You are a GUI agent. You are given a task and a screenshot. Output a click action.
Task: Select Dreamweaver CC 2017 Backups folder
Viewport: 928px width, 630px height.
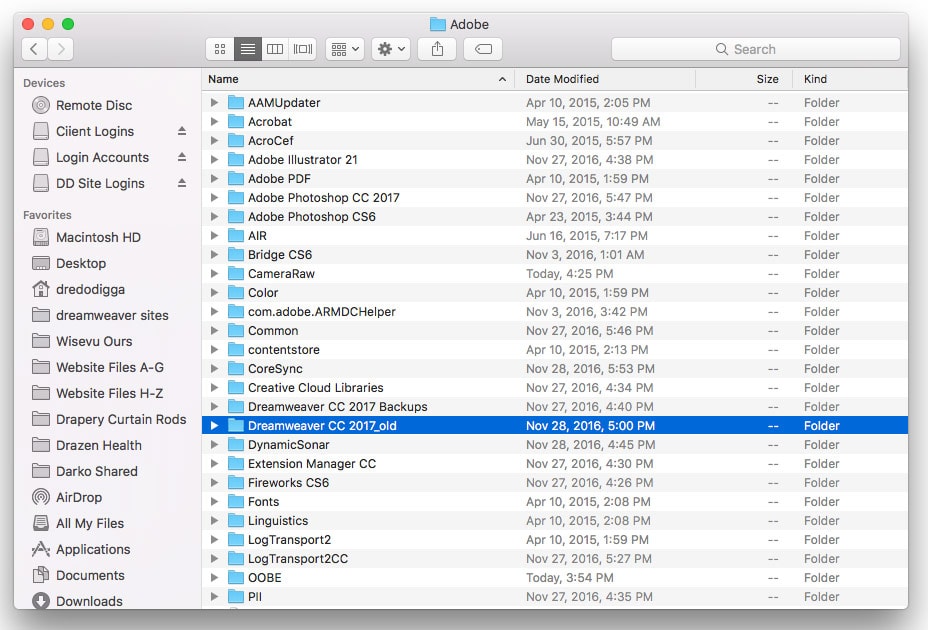point(555,407)
